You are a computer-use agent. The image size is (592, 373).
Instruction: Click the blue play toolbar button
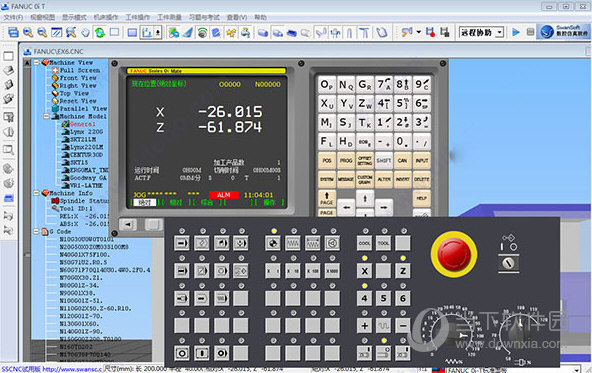click(516, 32)
